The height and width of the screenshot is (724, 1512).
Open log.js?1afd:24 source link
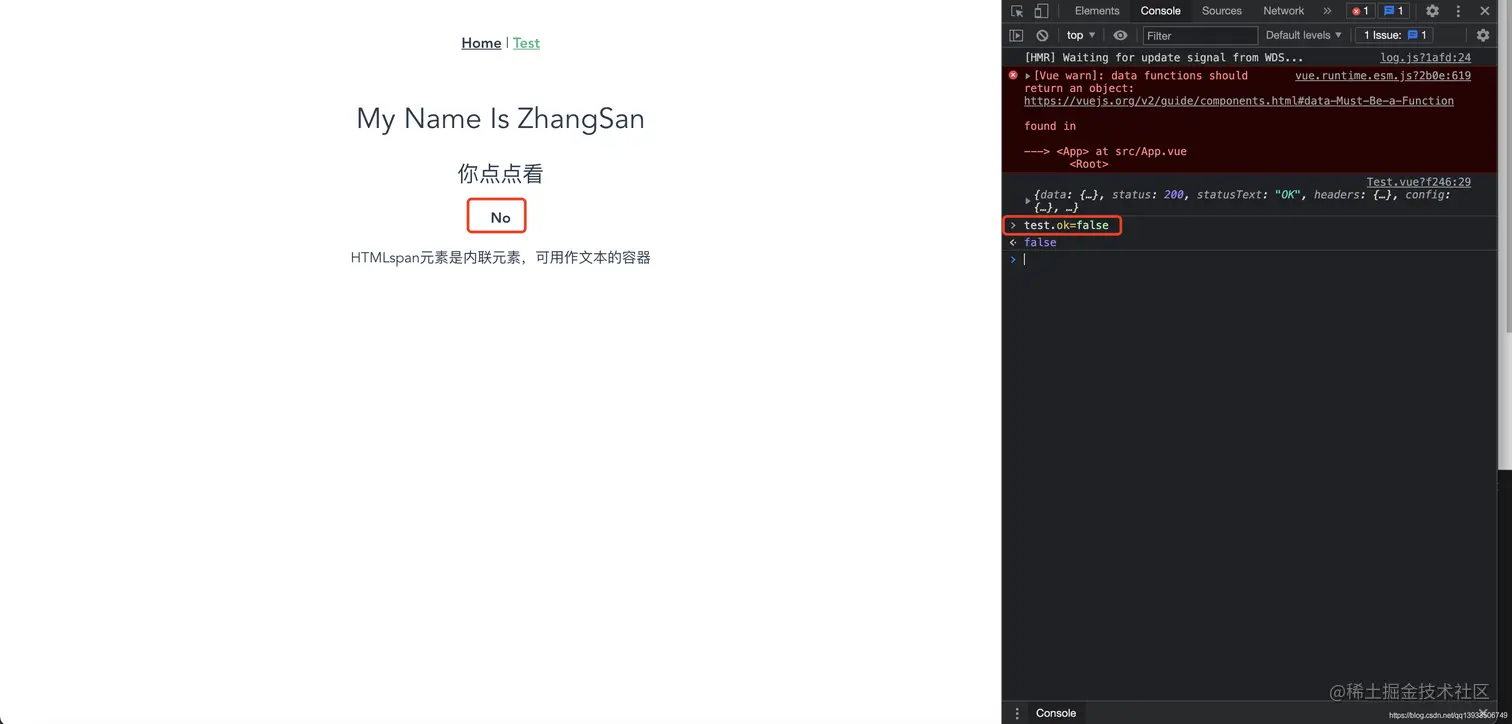tap(1425, 58)
